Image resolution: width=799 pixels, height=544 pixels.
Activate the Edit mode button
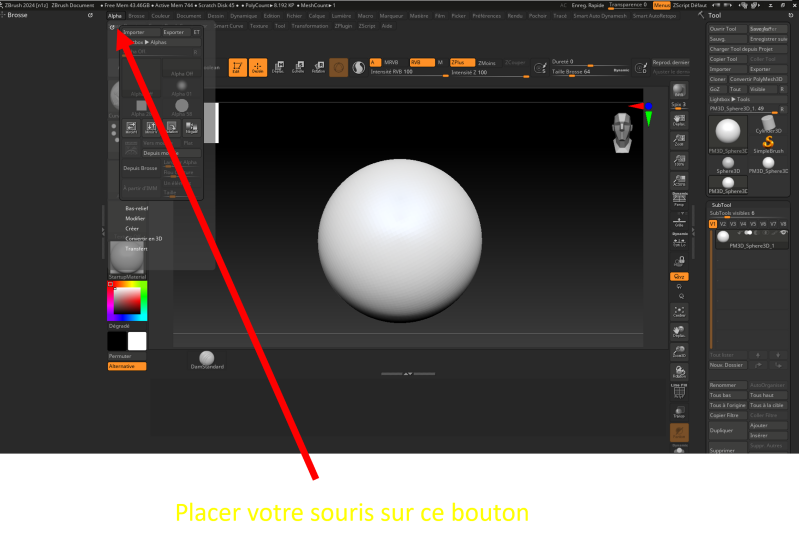[237, 67]
